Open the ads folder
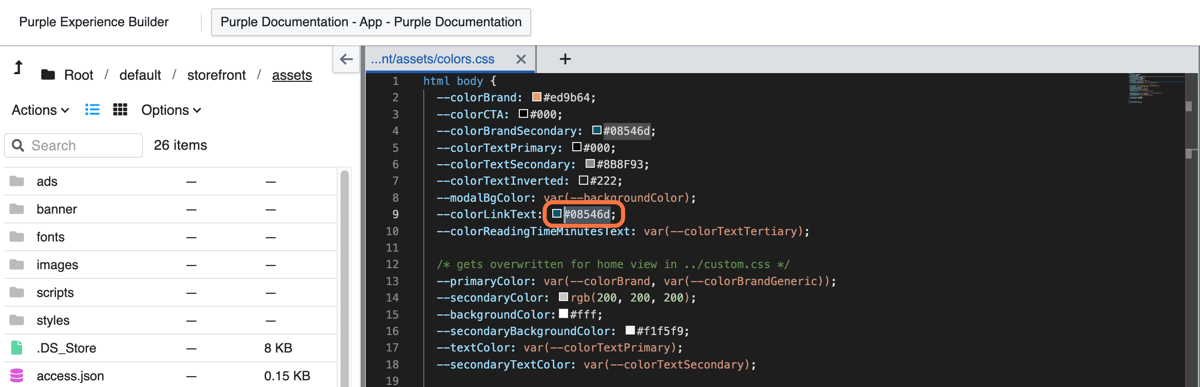The height and width of the screenshot is (387, 1200). 47,182
